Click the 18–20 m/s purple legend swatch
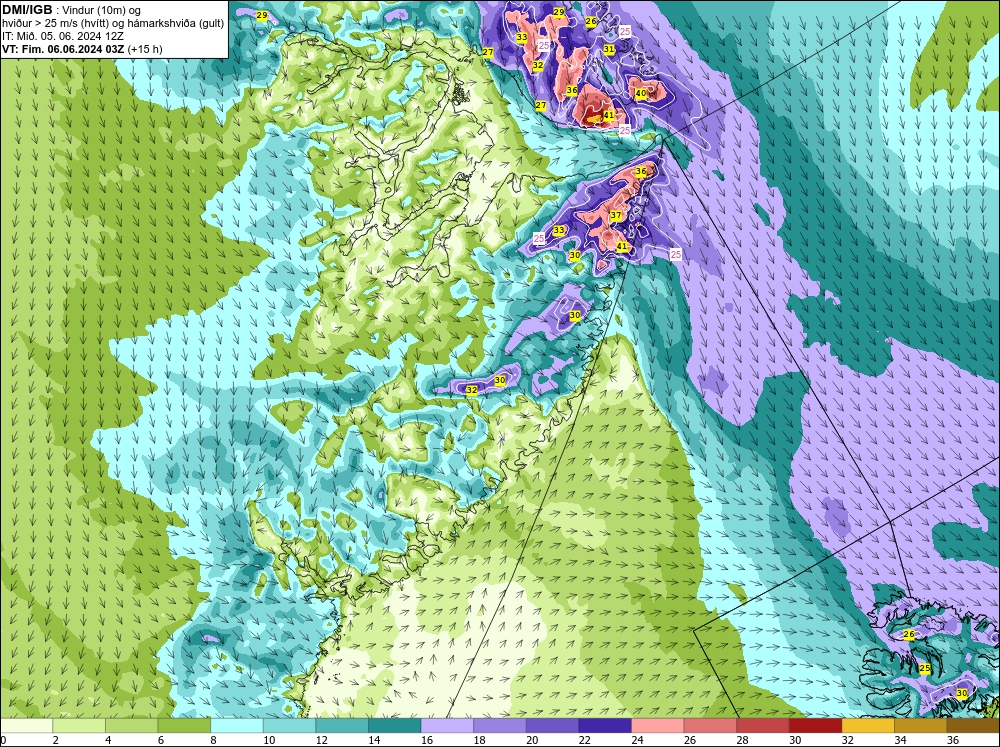The height and width of the screenshot is (747, 1000). tap(499, 725)
